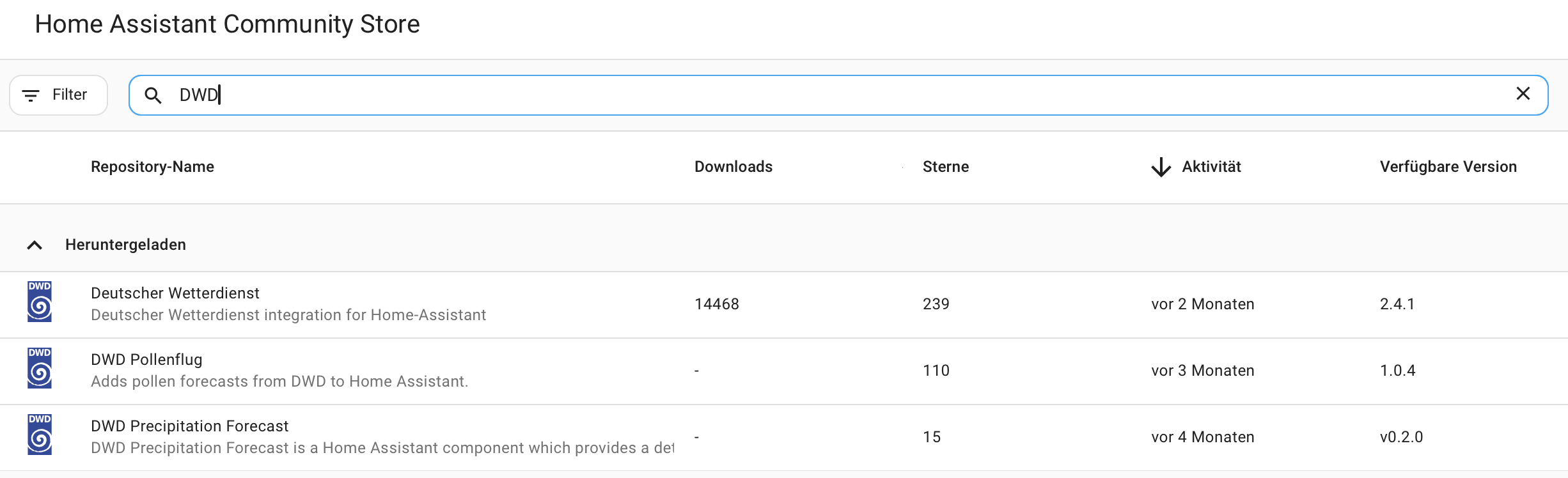Viewport: 1568px width, 478px height.
Task: Sort by Sterne column header
Action: pyautogui.click(x=945, y=167)
